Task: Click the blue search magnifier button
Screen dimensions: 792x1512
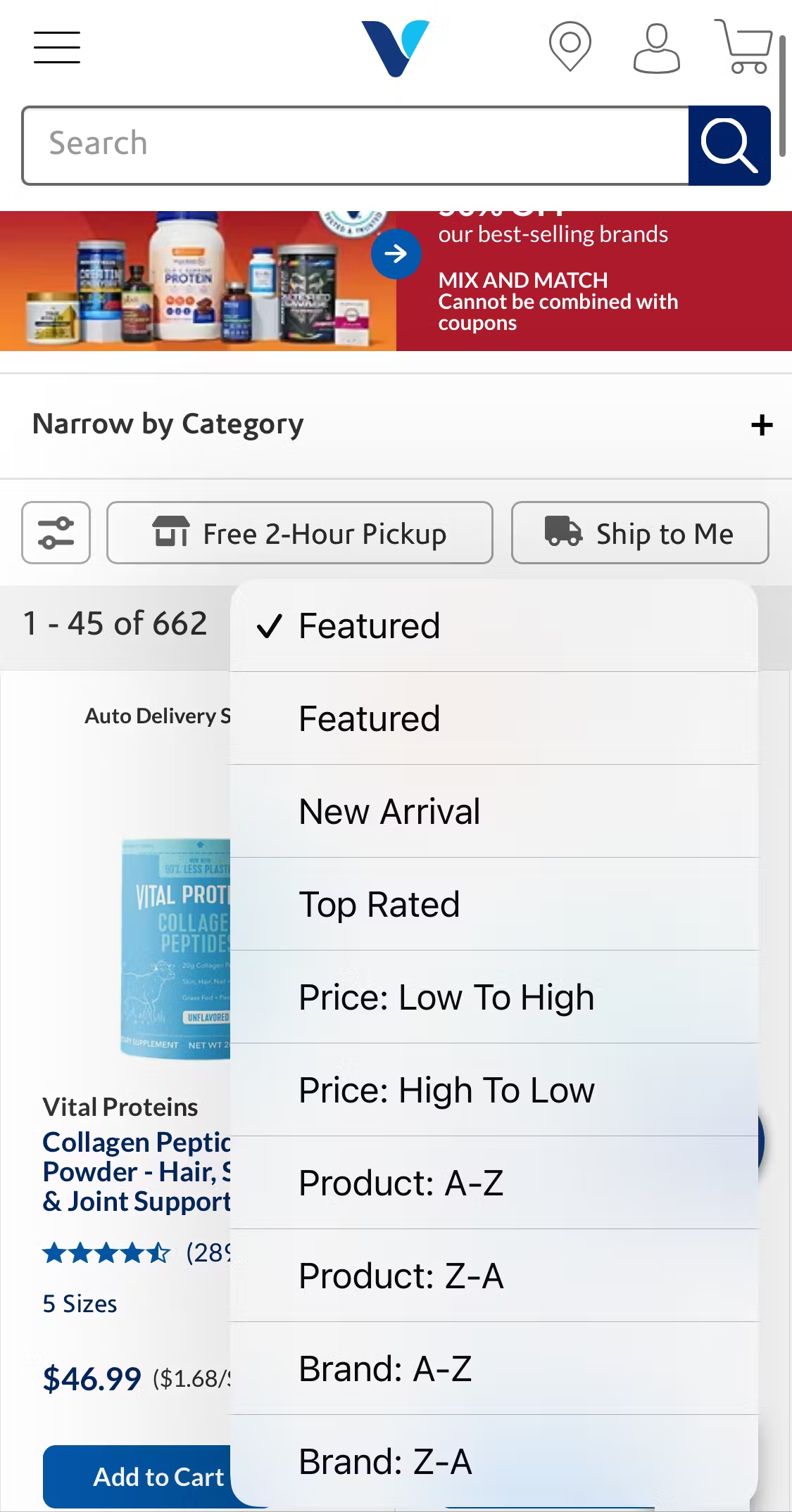Action: (x=729, y=146)
